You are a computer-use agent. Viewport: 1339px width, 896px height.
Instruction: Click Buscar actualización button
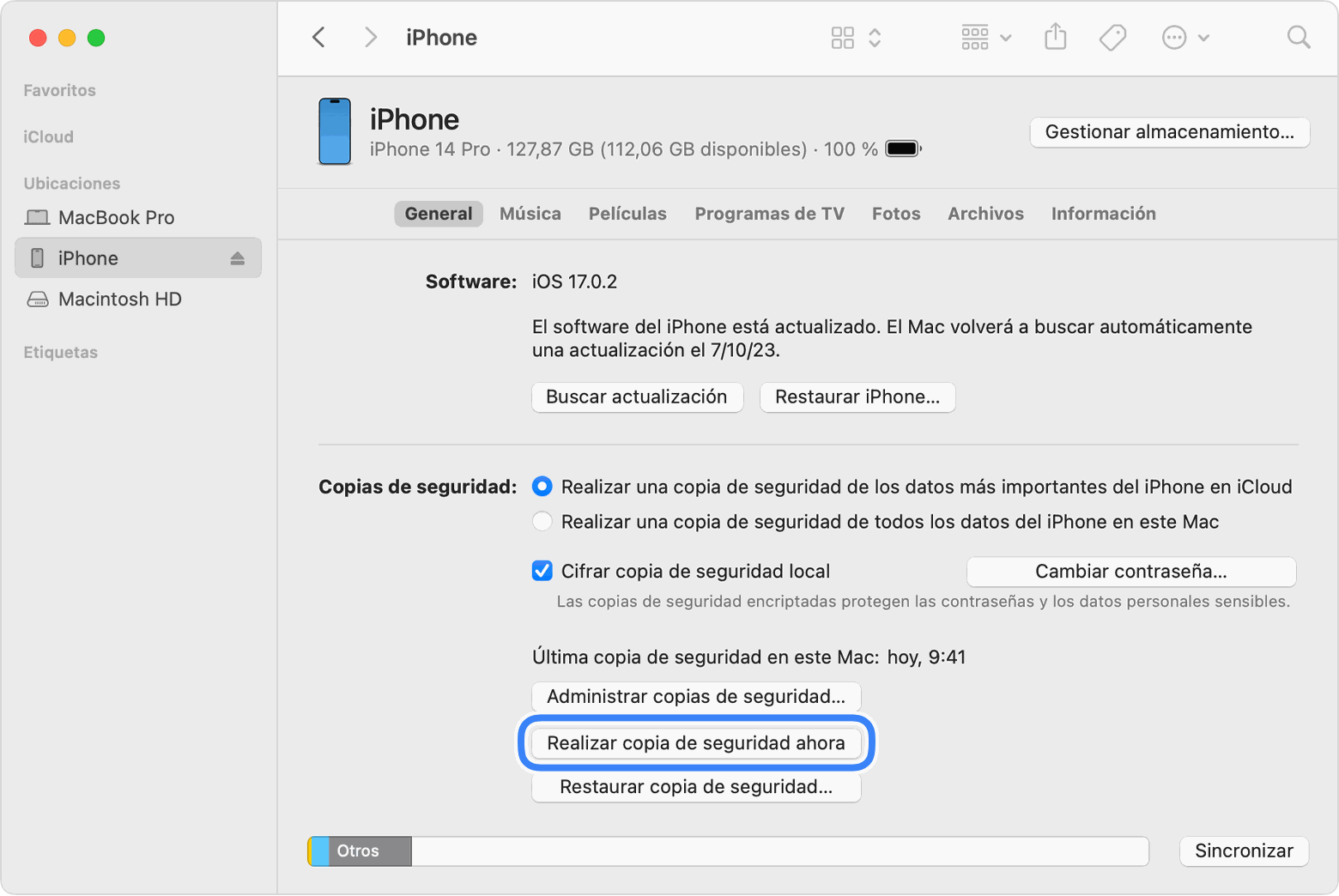(637, 397)
